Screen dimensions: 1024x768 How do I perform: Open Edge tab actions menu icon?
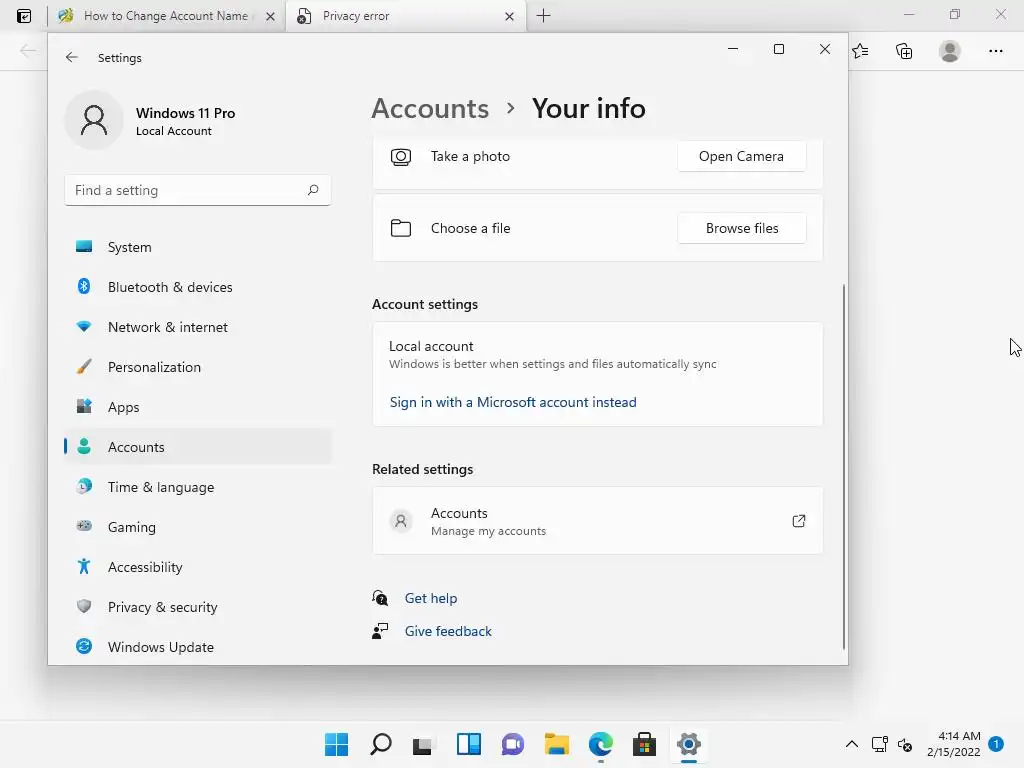(x=24, y=16)
